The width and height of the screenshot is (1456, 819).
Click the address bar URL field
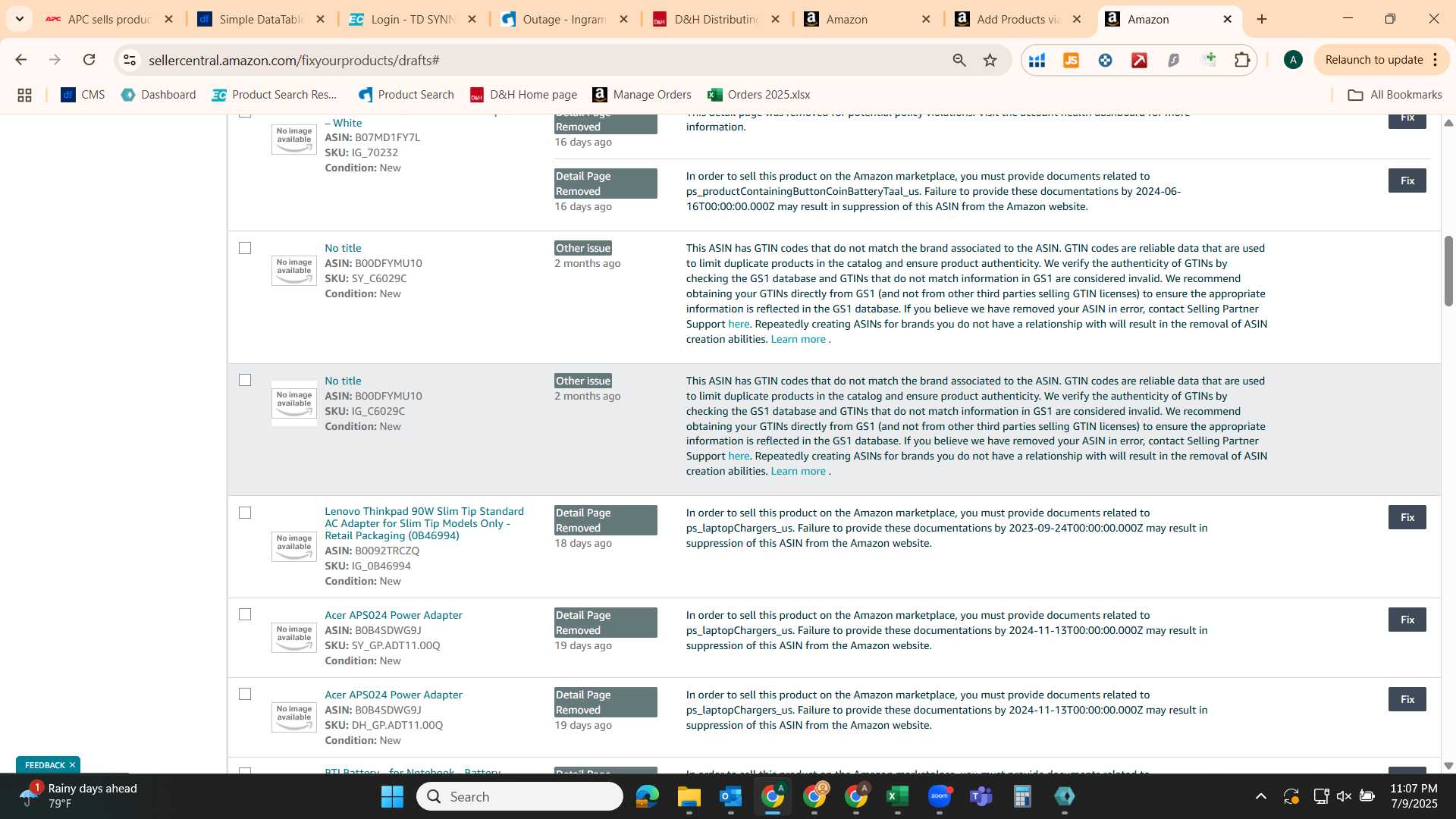coord(542,60)
